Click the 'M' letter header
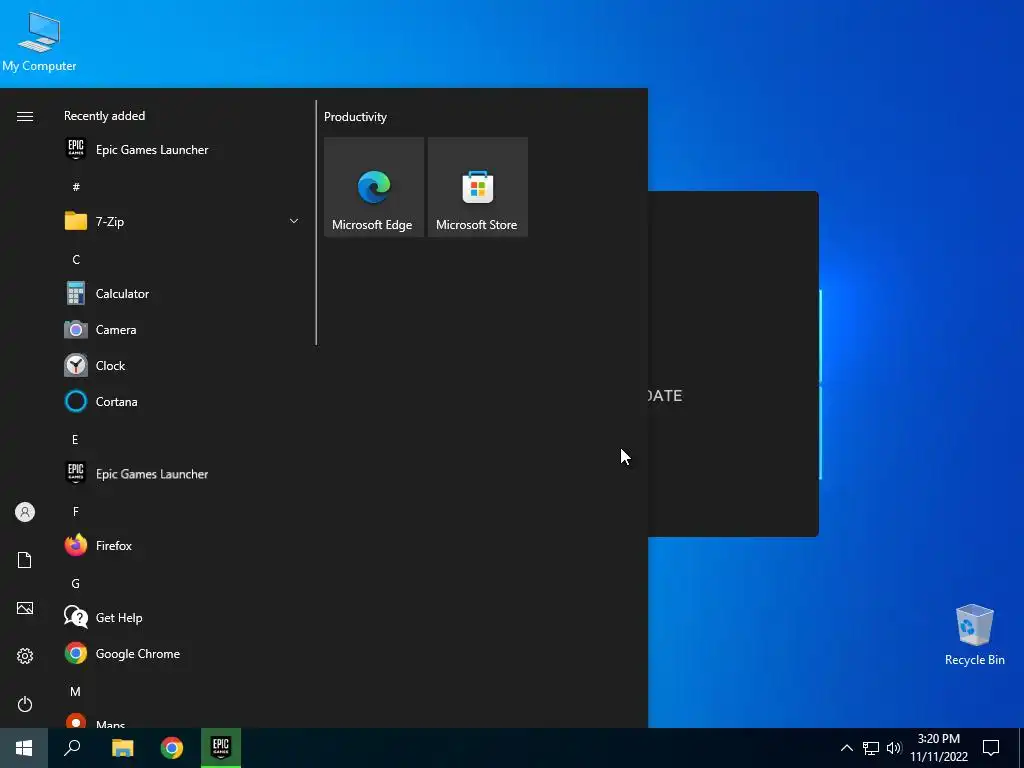 pos(76,692)
